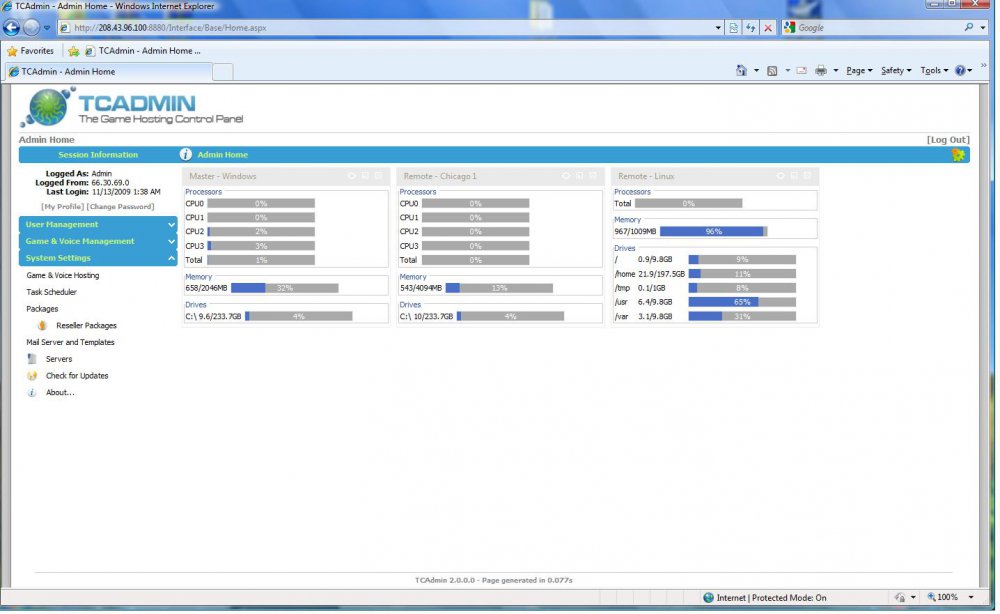The width and height of the screenshot is (1000, 614).
Task: Click the Reseller Packages flame icon
Action: click(42, 325)
